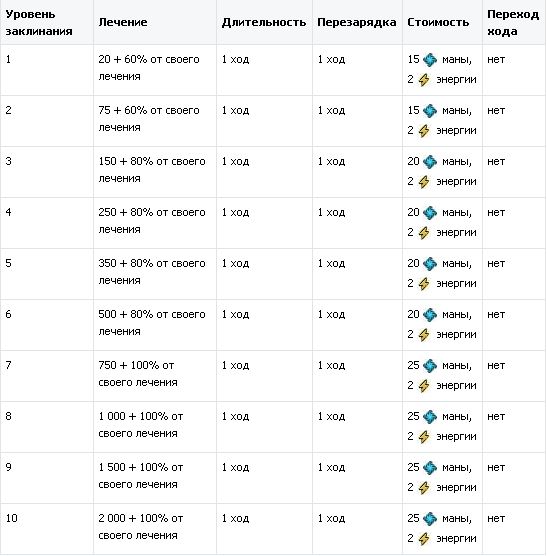The height and width of the screenshot is (556, 547).
Task: Click the "Уровень заклинания" column header
Action: (47, 22)
